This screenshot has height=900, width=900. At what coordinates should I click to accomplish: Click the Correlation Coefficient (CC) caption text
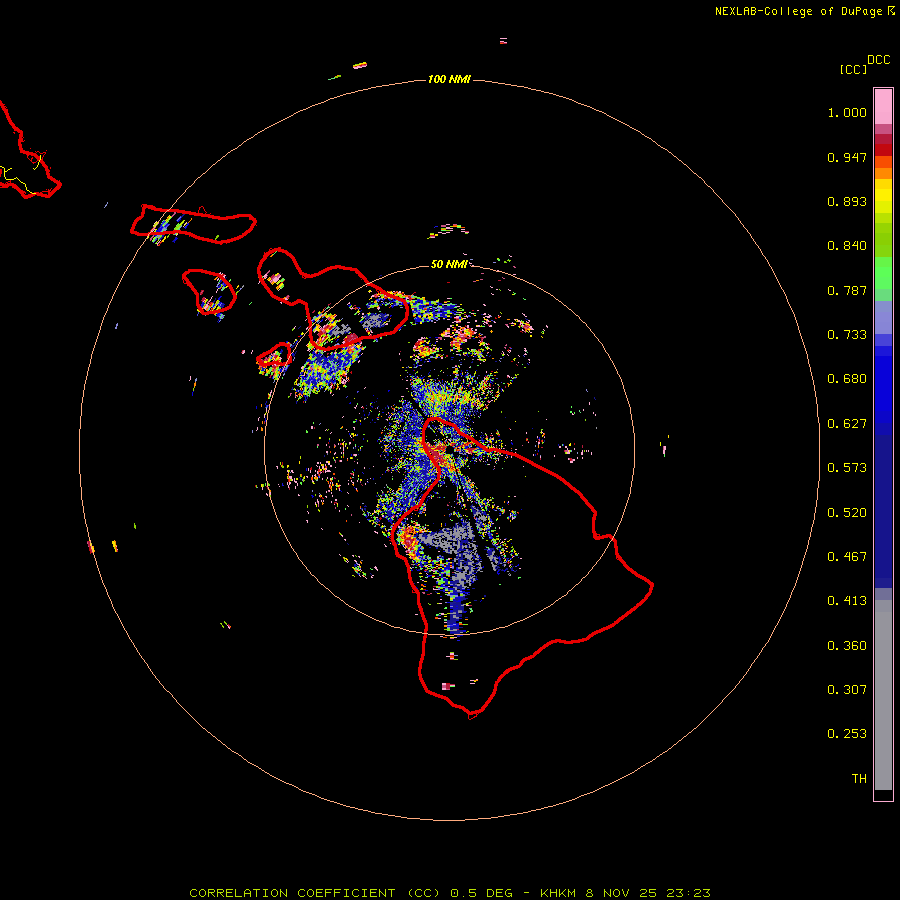315,893
